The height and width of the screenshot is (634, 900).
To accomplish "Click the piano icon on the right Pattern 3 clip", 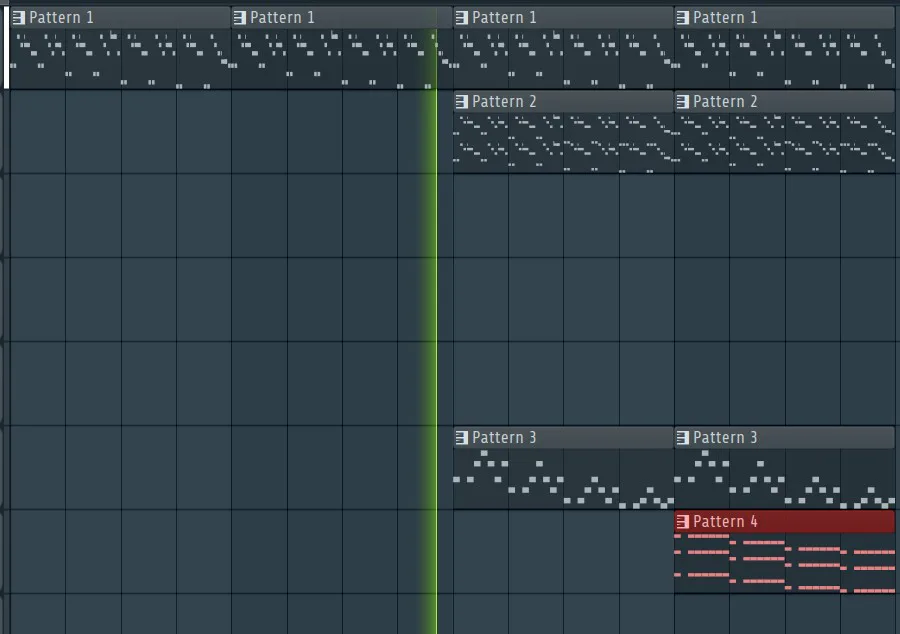I will click(x=682, y=438).
